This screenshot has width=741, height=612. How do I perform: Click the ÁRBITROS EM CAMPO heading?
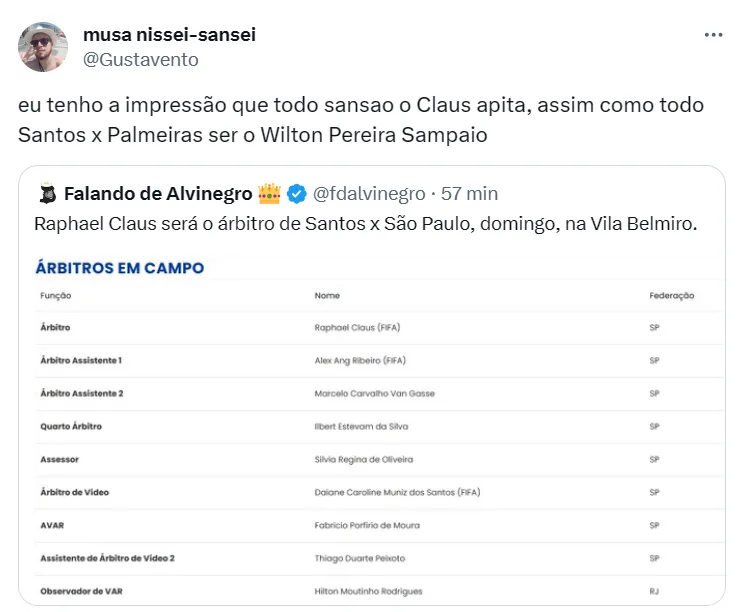click(120, 268)
